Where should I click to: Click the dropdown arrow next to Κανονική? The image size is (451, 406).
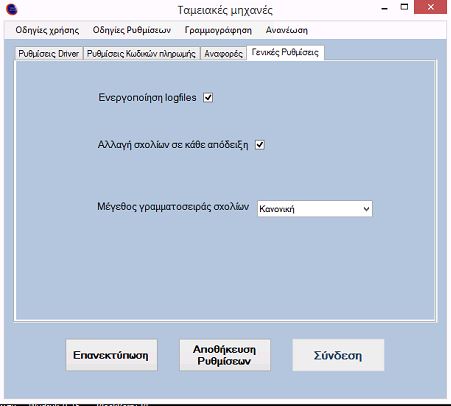pos(366,209)
